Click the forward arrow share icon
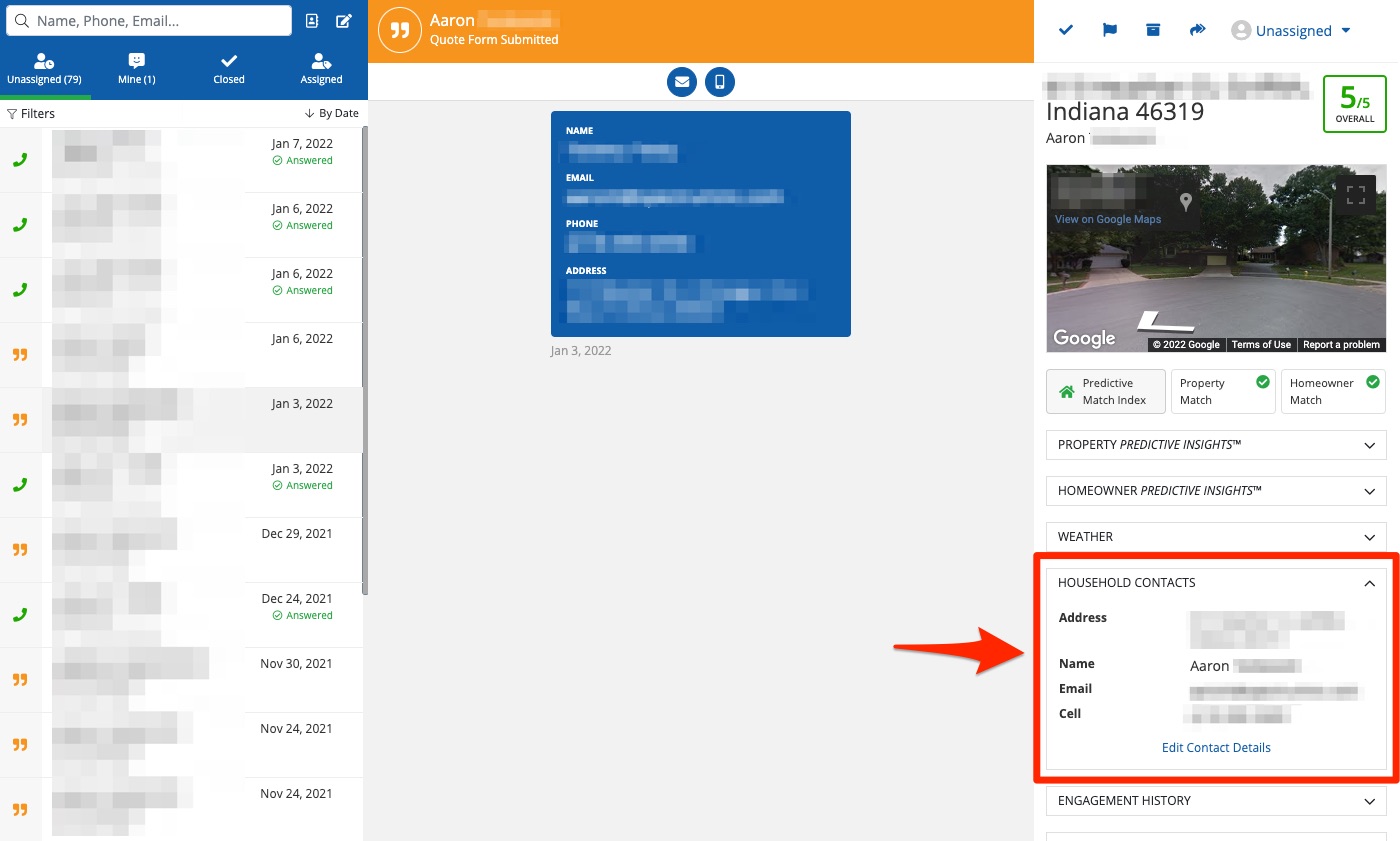The width and height of the screenshot is (1400, 841). pyautogui.click(x=1197, y=31)
